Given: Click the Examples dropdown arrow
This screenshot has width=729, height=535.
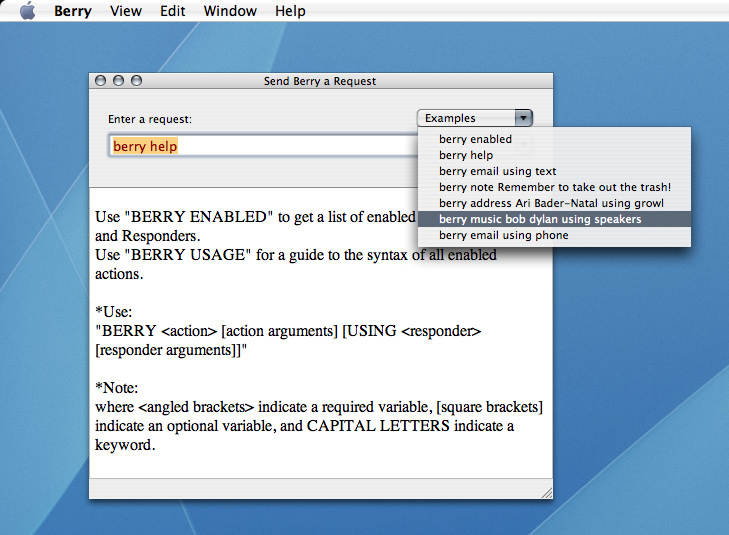Looking at the screenshot, I should (x=523, y=118).
